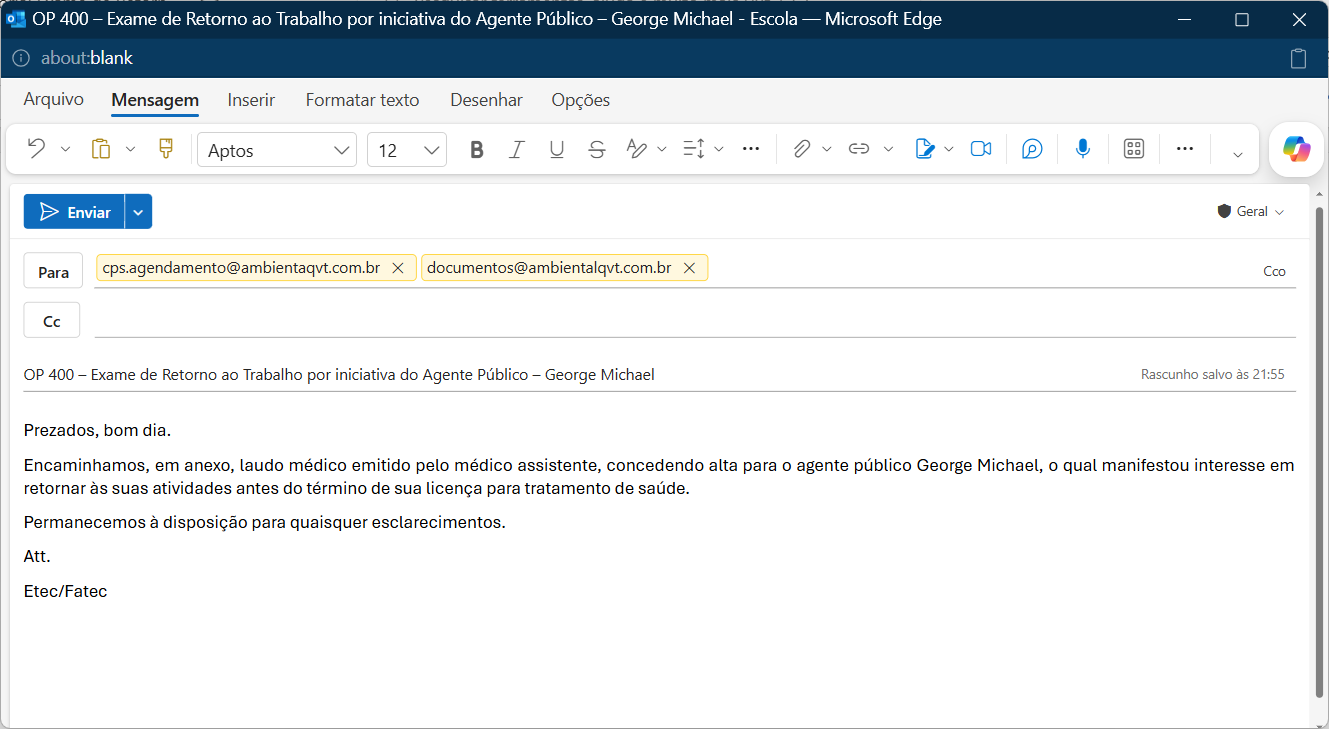Click the "Att." closing line
The height and width of the screenshot is (729, 1329).
37,556
